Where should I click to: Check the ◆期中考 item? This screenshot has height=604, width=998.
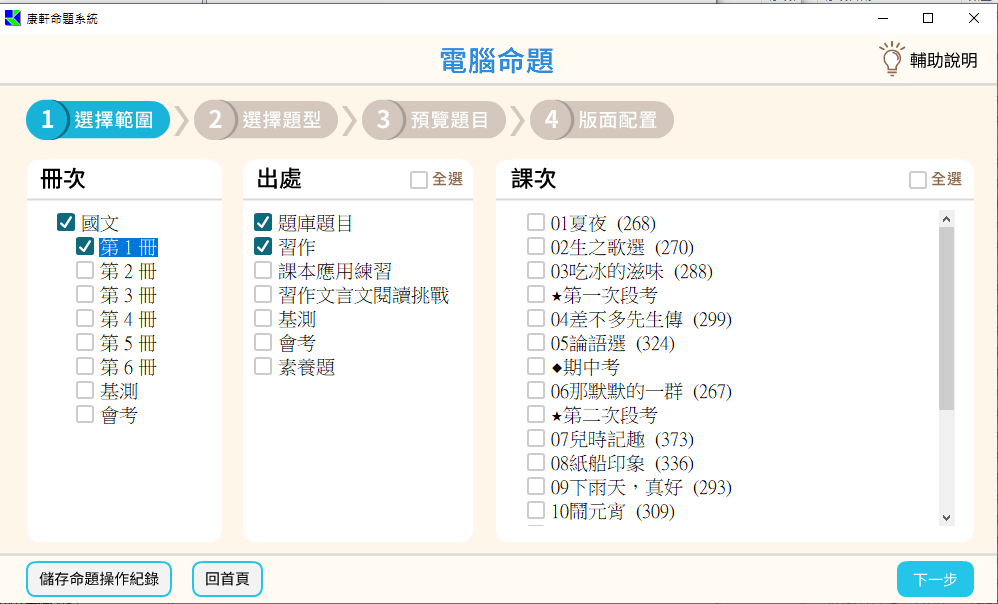[536, 367]
